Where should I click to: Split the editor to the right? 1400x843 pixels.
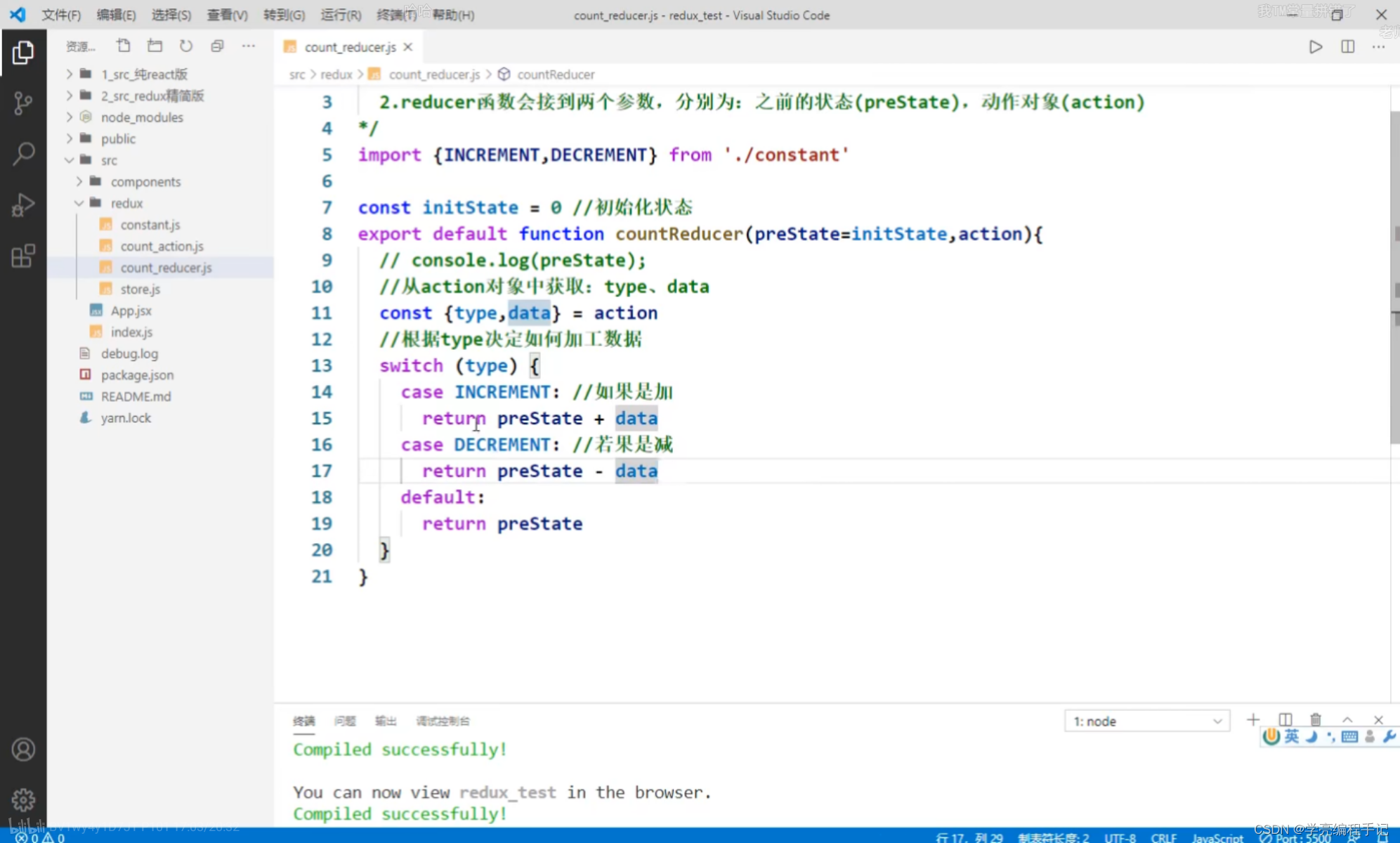pos(1347,46)
